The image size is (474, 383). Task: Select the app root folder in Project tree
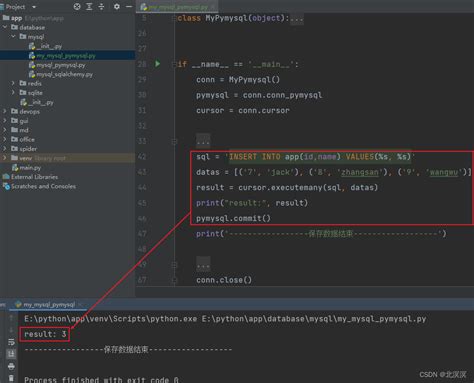pyautogui.click(x=16, y=18)
